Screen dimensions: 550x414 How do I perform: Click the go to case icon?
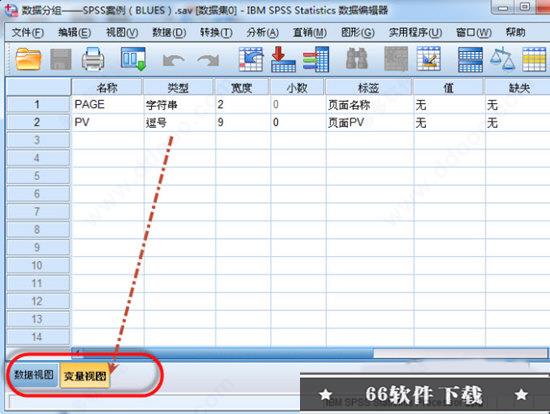click(250, 59)
